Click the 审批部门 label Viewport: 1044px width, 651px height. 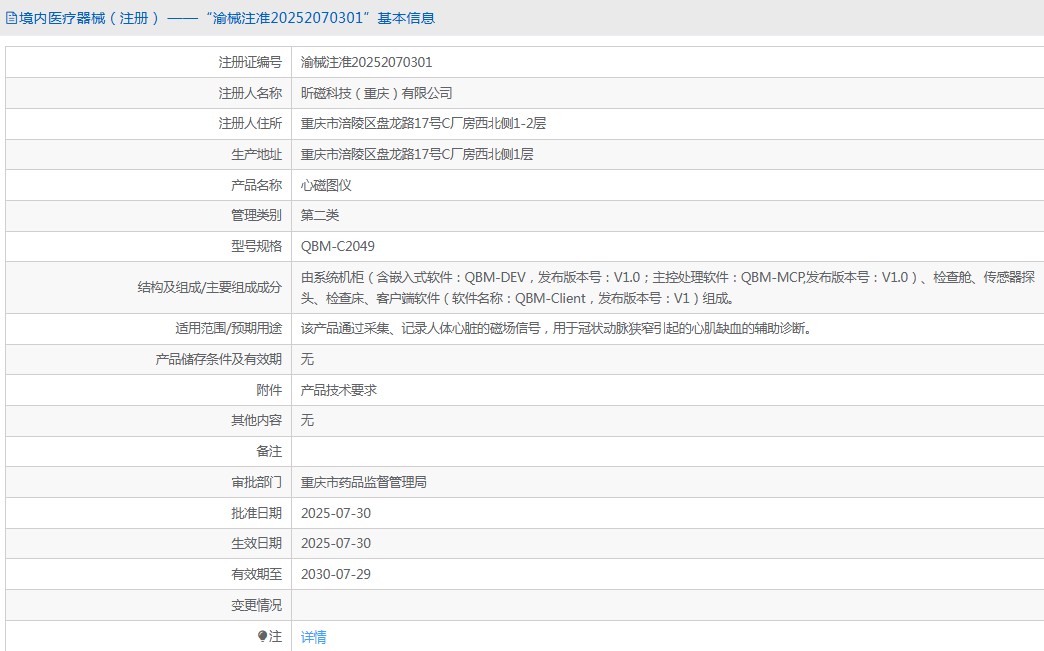[x=256, y=482]
